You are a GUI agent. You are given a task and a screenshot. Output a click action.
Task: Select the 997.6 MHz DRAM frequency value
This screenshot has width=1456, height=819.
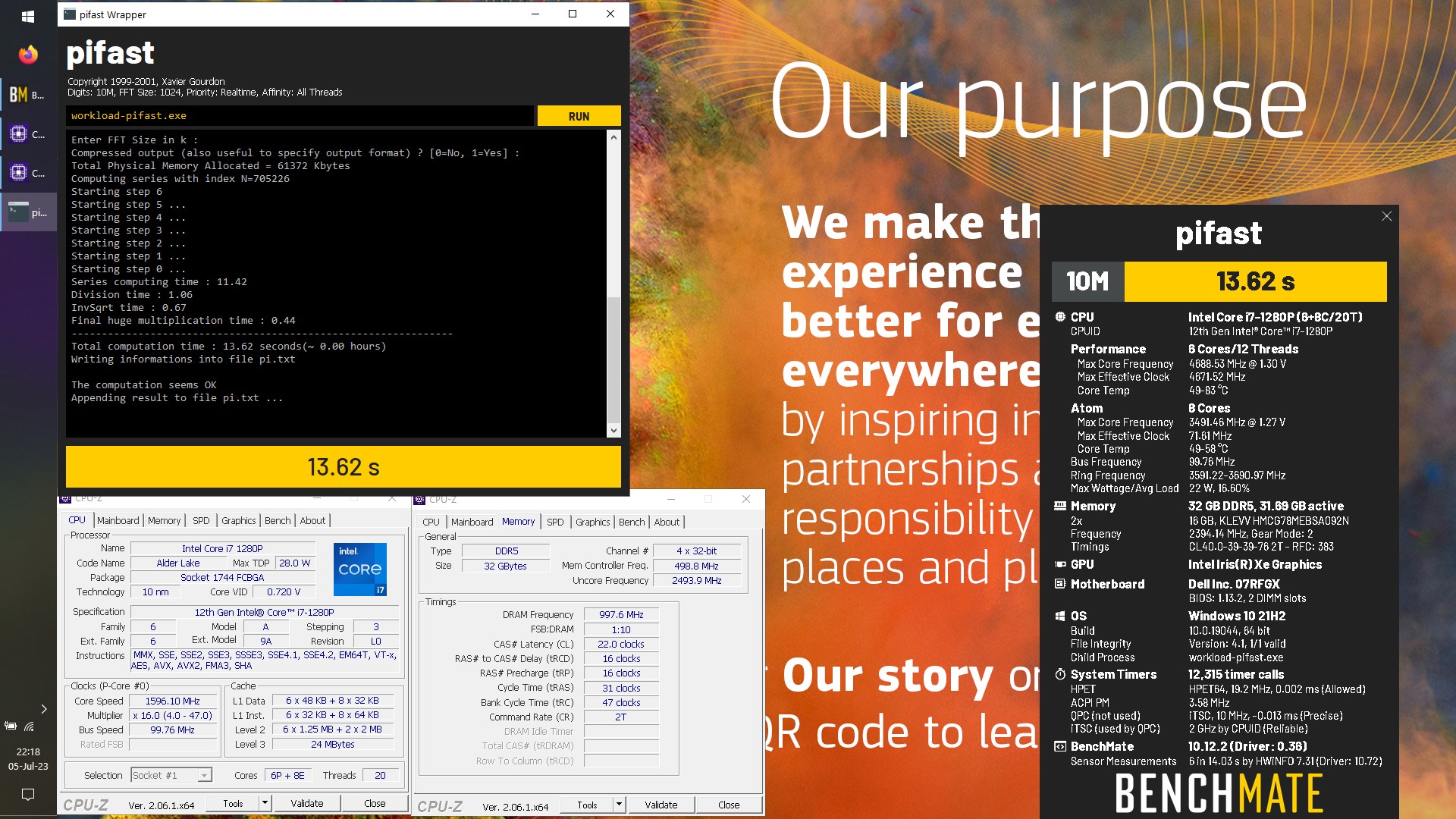pos(621,614)
